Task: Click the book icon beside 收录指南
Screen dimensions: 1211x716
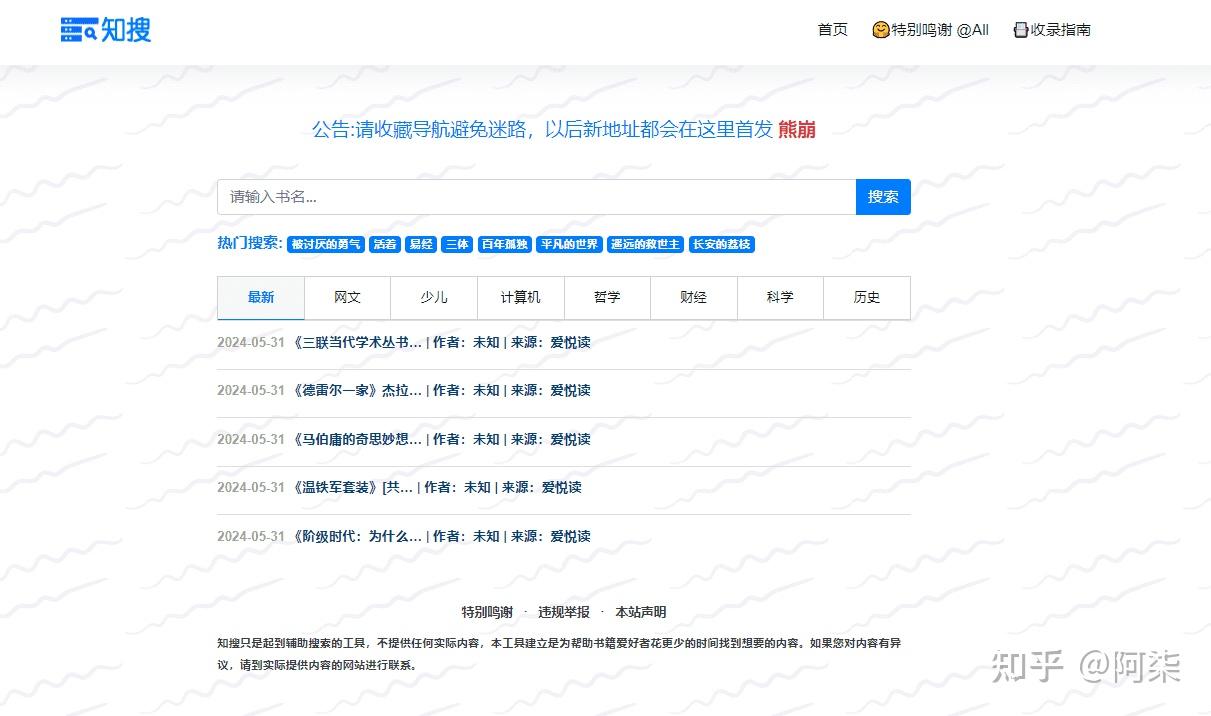Action: (x=1020, y=29)
